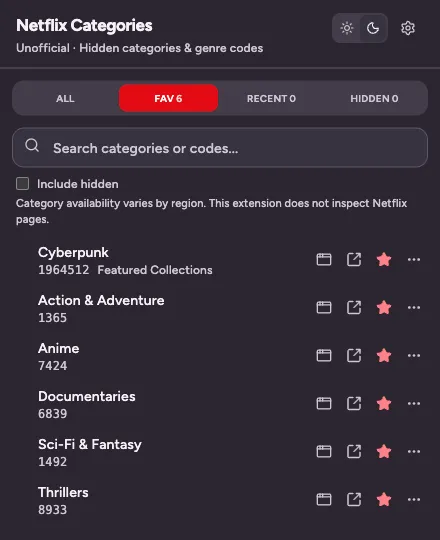Open Thrillers in new tab icon
Image resolution: width=440 pixels, height=540 pixels.
click(354, 499)
